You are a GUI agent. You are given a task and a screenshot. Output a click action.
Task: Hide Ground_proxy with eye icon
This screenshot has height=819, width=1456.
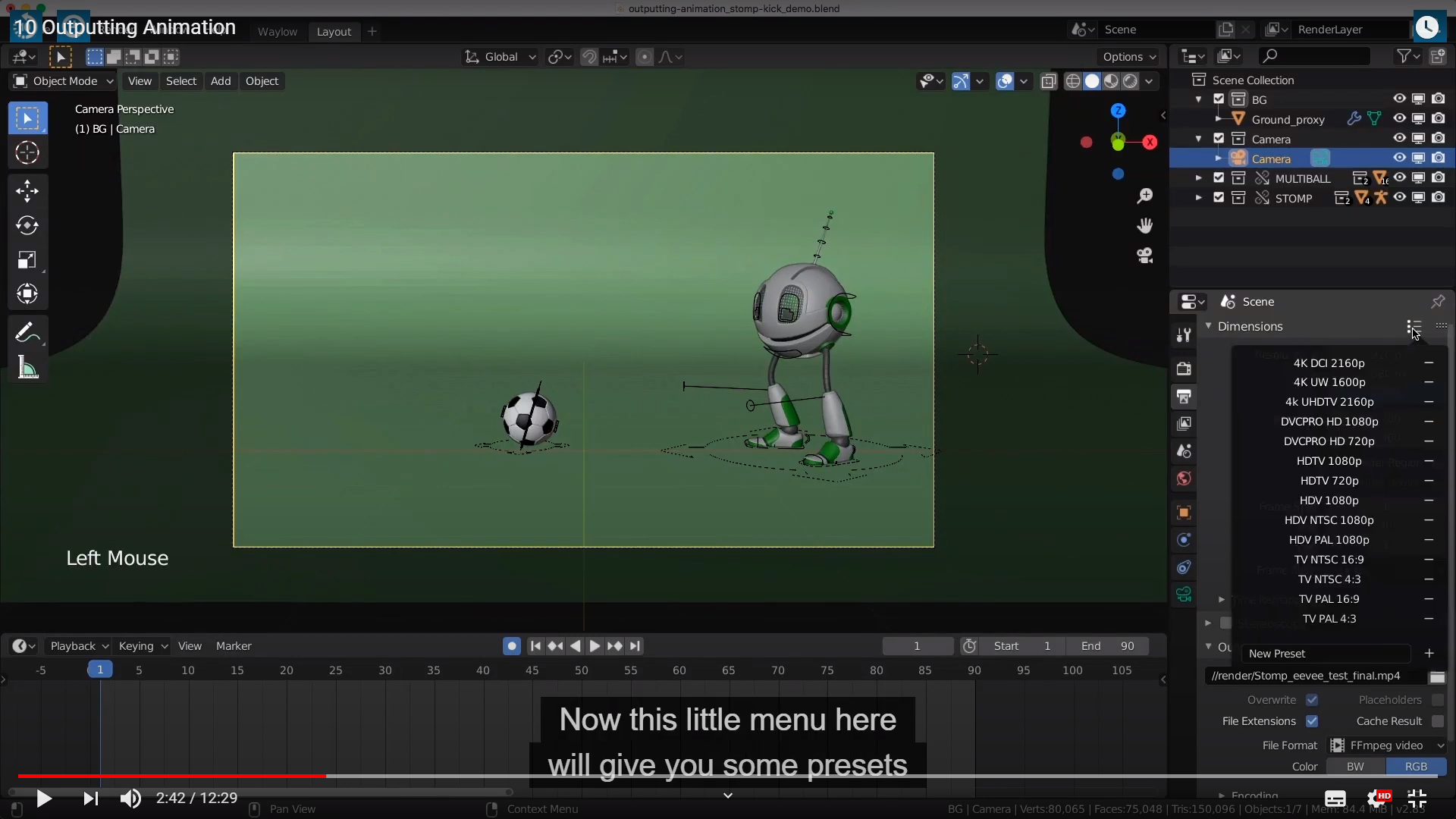coord(1399,119)
